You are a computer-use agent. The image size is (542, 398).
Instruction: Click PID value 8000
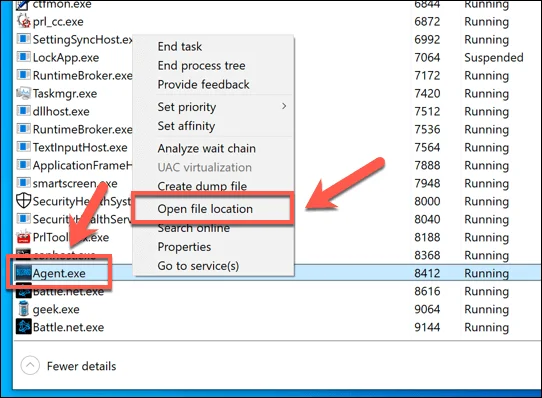pos(427,202)
